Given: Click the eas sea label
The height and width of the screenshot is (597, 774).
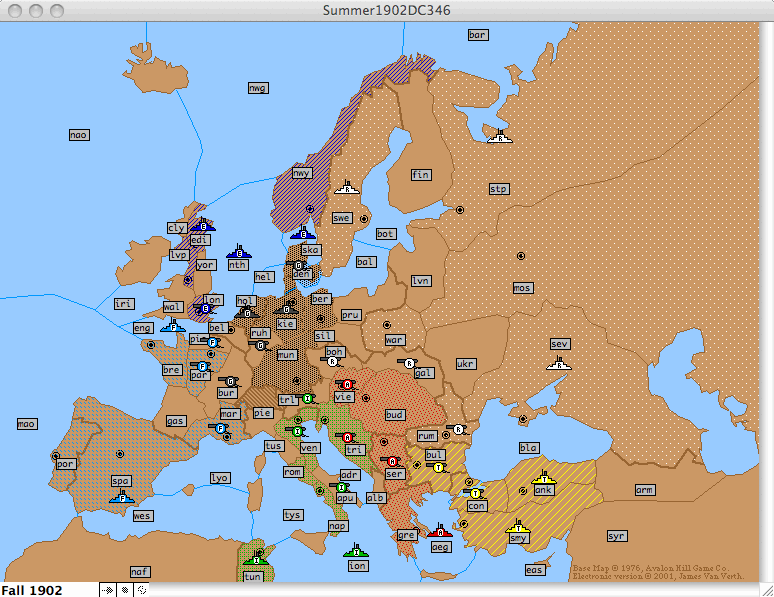Looking at the screenshot, I should coord(535,570).
